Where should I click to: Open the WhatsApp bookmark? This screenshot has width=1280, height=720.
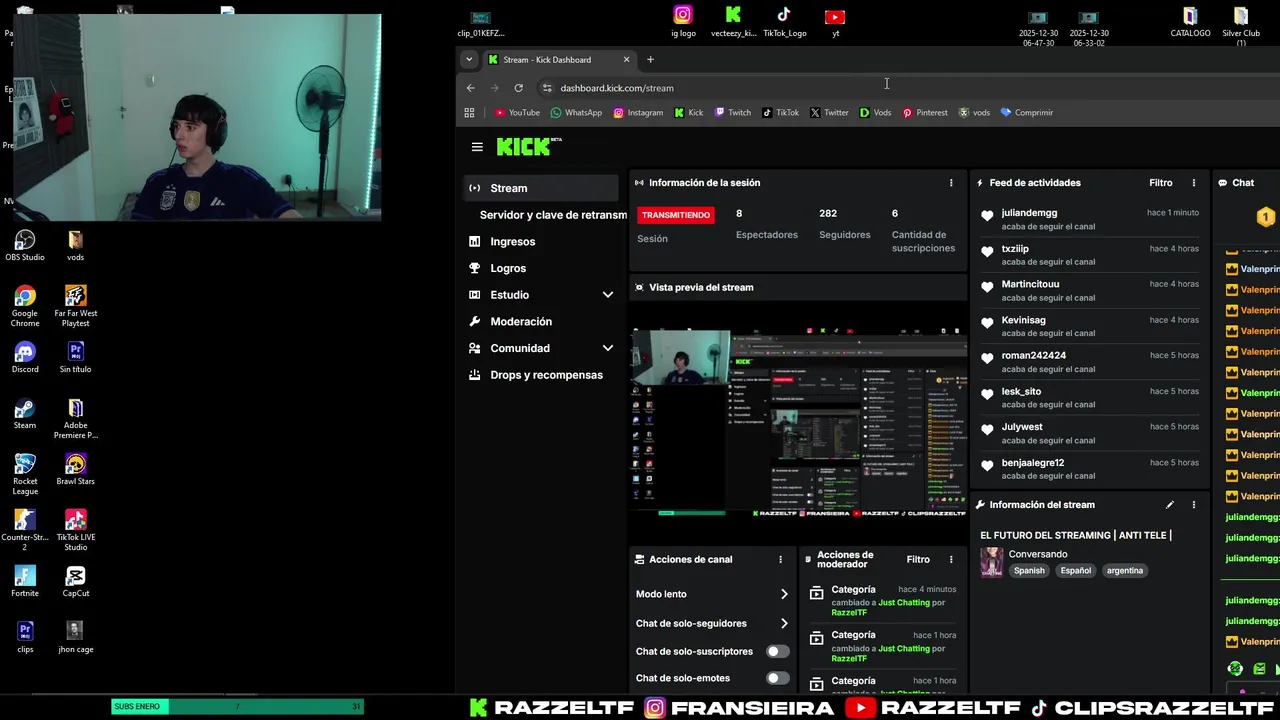(x=576, y=113)
